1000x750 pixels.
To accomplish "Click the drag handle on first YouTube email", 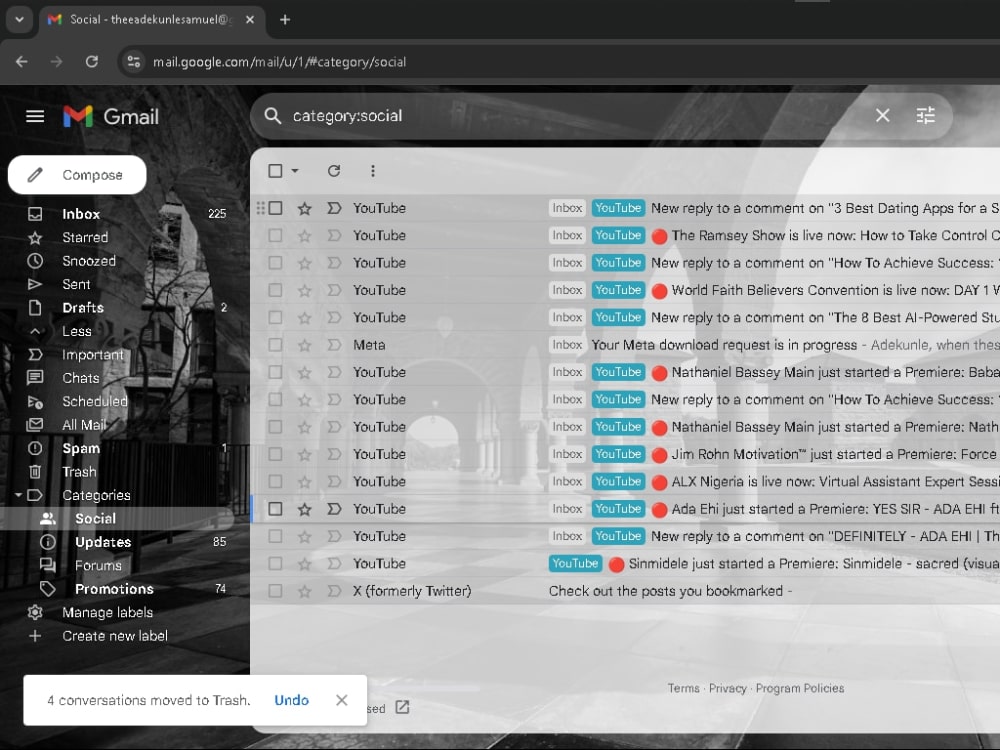I will (260, 208).
